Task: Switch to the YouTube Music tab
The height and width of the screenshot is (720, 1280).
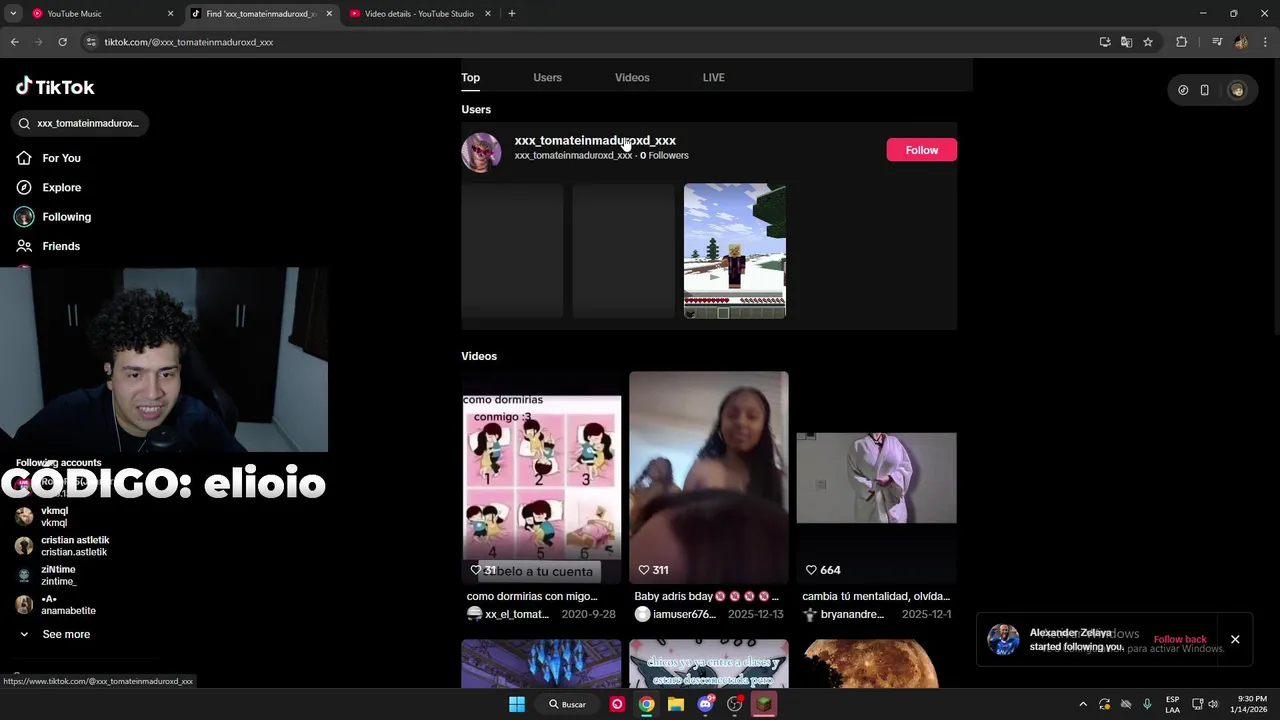Action: click(x=100, y=14)
